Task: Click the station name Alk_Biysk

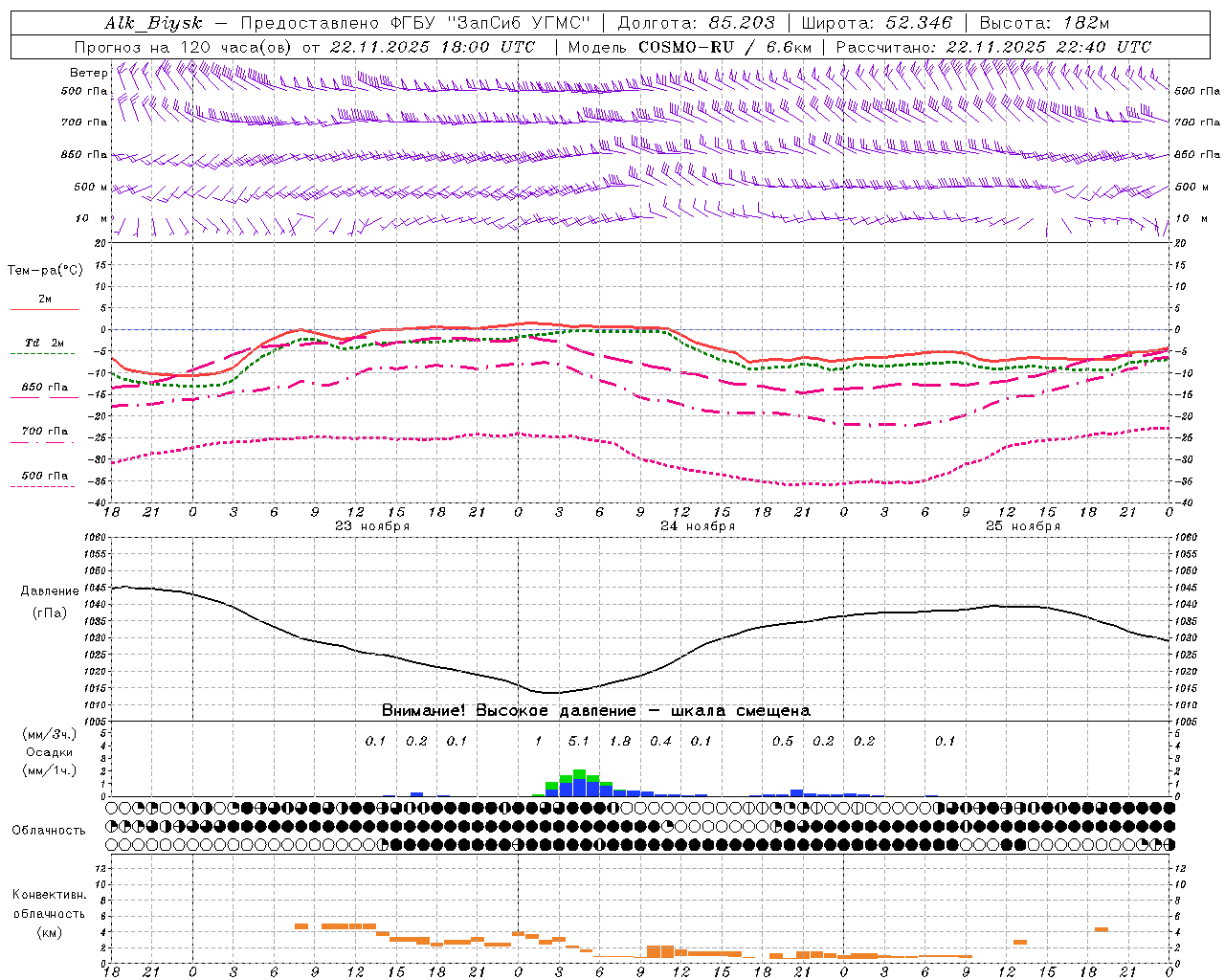Action: pos(153,23)
